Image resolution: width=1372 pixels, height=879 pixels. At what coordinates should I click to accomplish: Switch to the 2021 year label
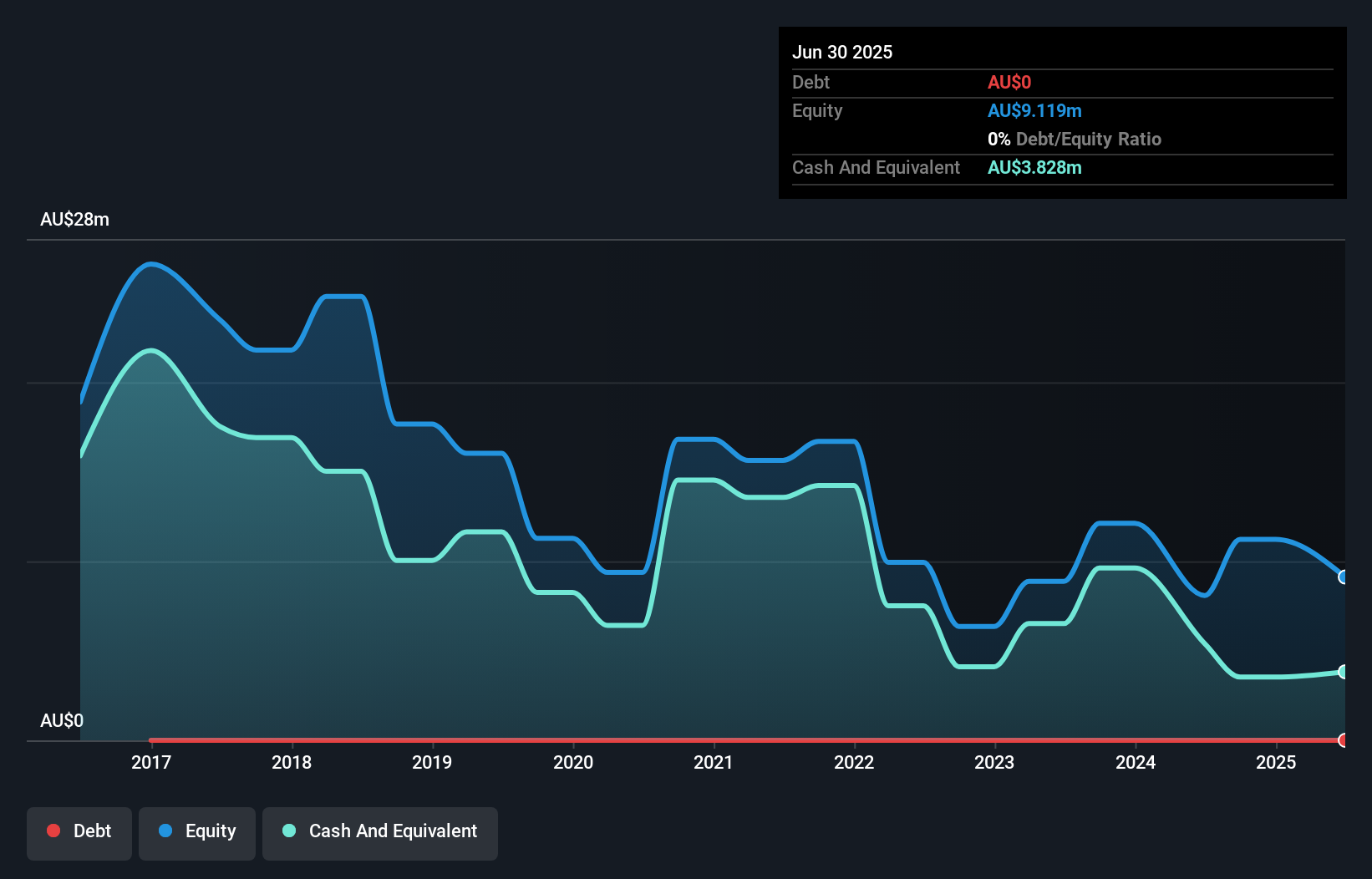714,762
